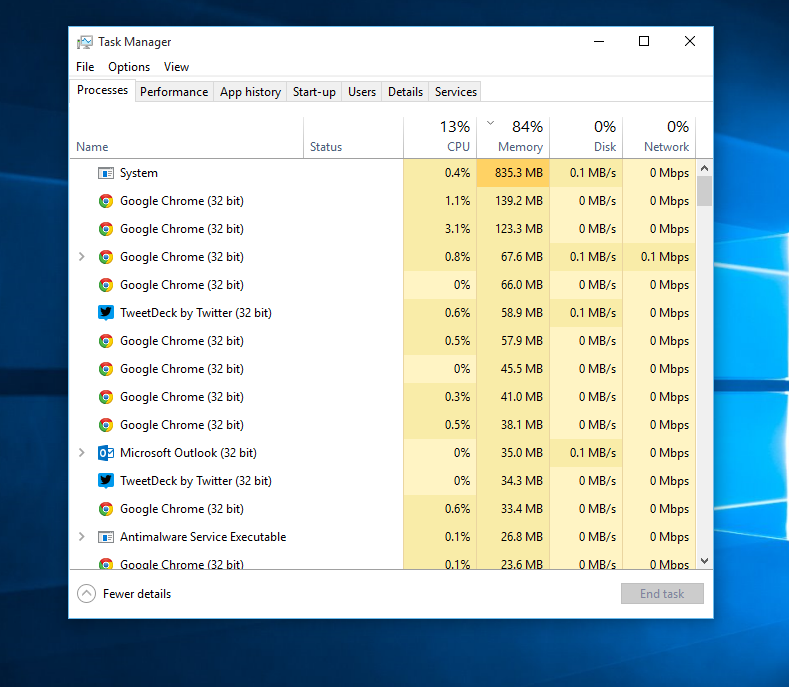Click the 1.1% CPU cell
This screenshot has width=789, height=687.
point(440,201)
